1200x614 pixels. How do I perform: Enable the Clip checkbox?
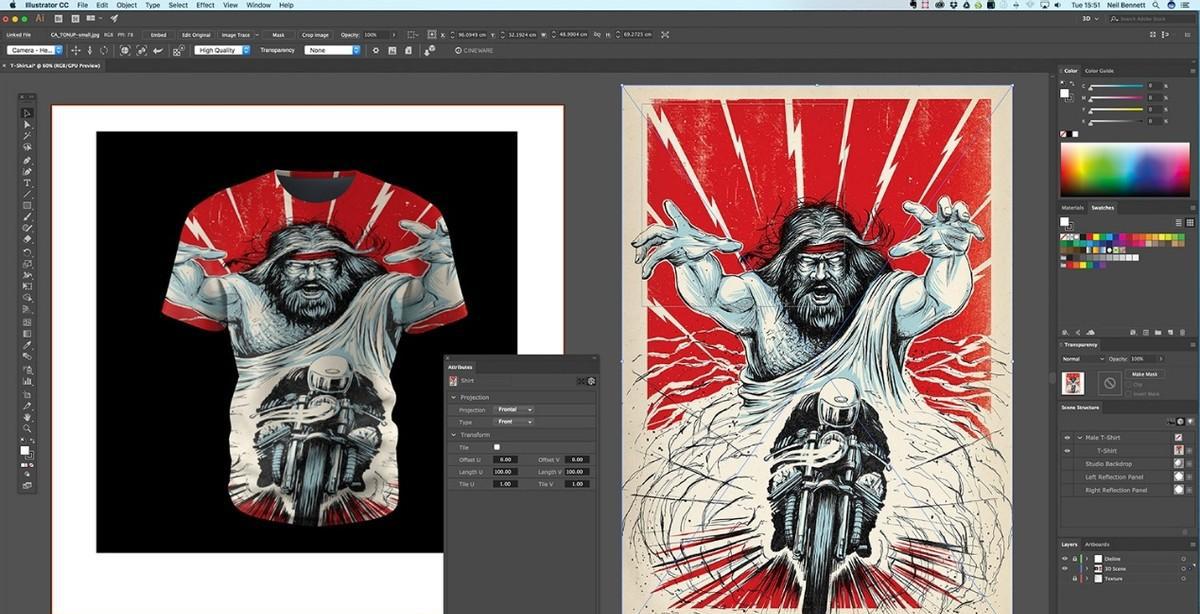coord(1128,384)
